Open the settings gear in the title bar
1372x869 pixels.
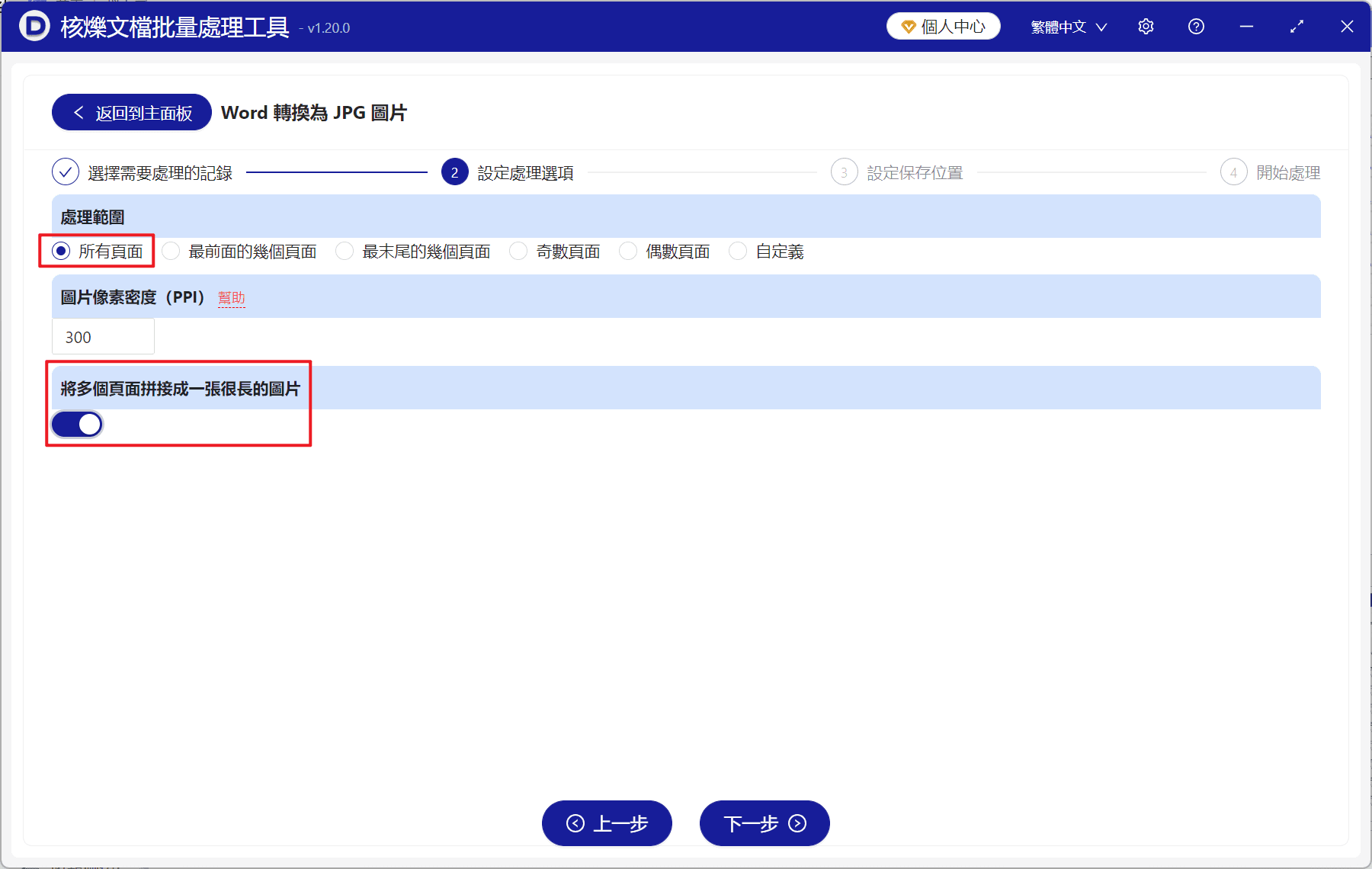click(x=1146, y=26)
